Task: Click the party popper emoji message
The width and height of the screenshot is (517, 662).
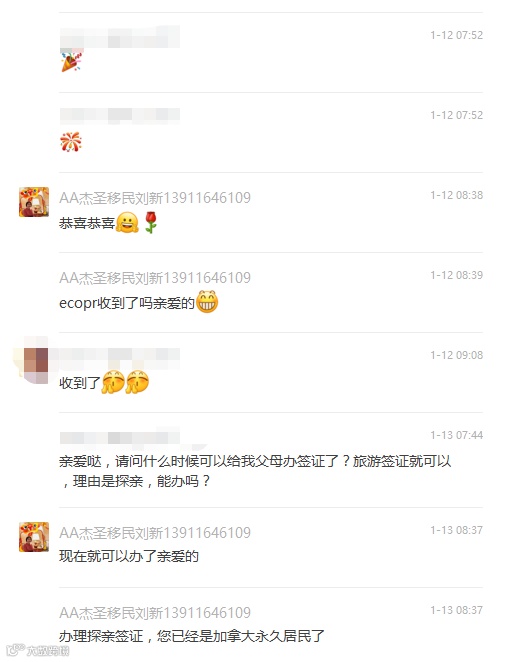Action: click(71, 62)
